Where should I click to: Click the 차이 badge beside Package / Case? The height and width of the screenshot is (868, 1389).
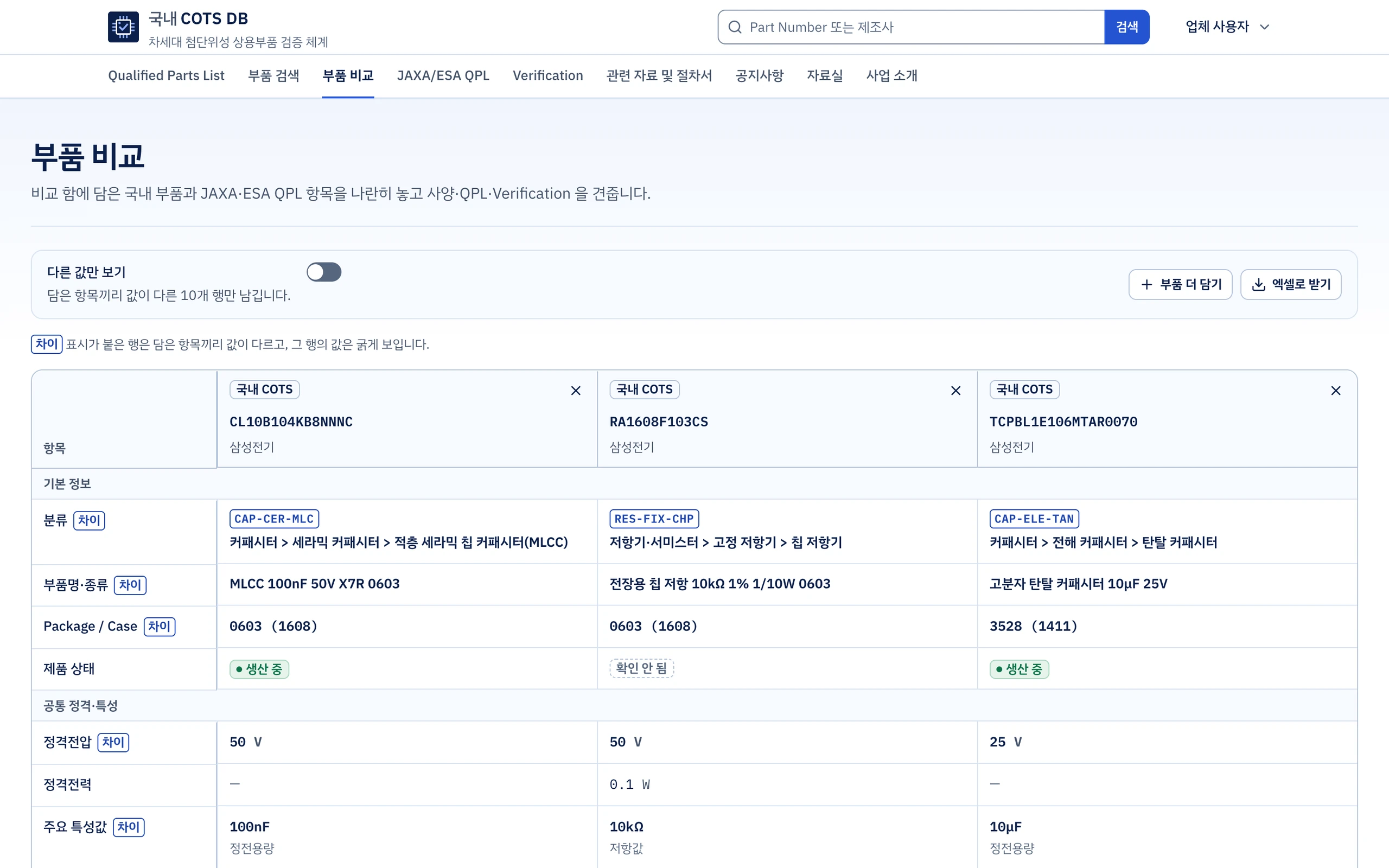coord(160,626)
